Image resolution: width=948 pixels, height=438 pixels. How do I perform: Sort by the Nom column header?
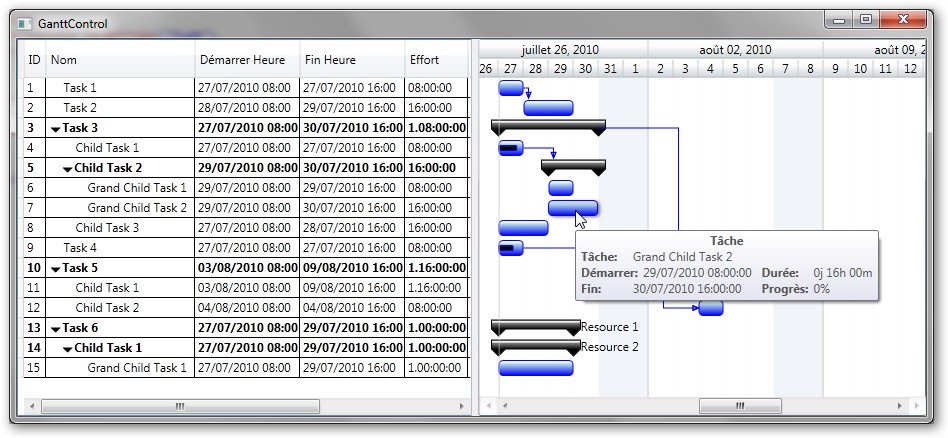click(120, 60)
